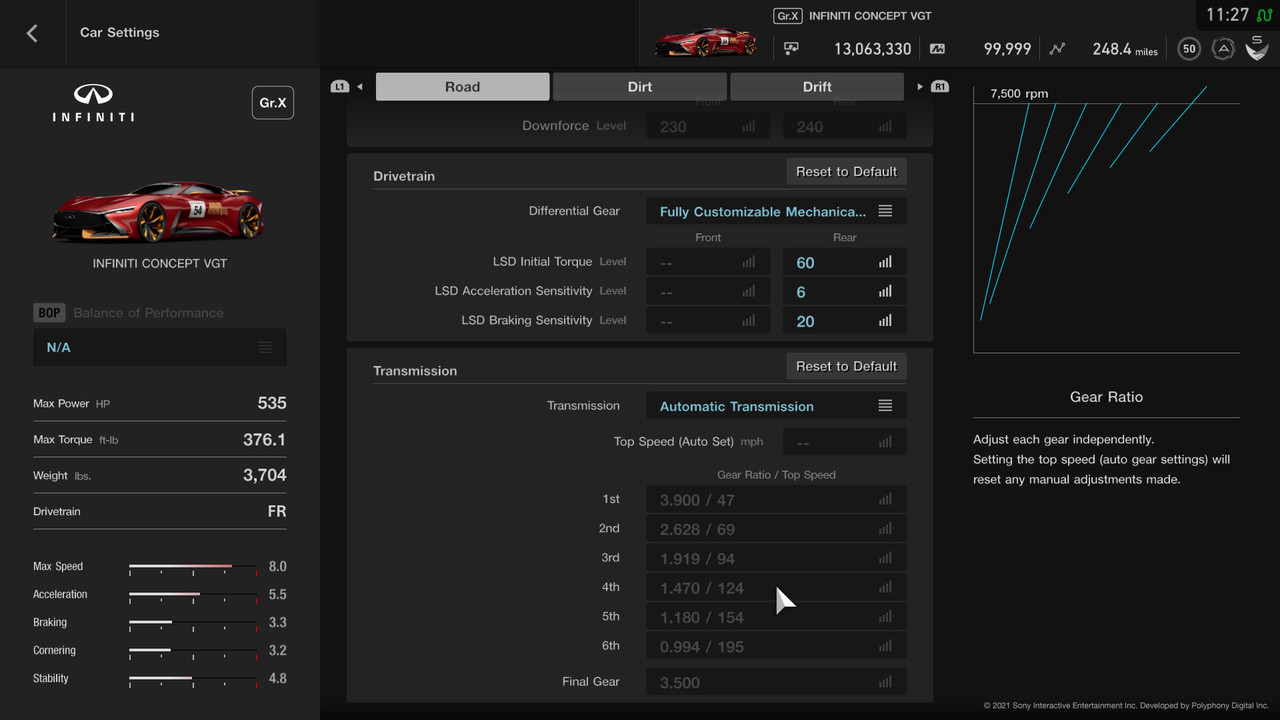
Task: Click the Gear Ratio heading in the help panel
Action: click(1106, 397)
